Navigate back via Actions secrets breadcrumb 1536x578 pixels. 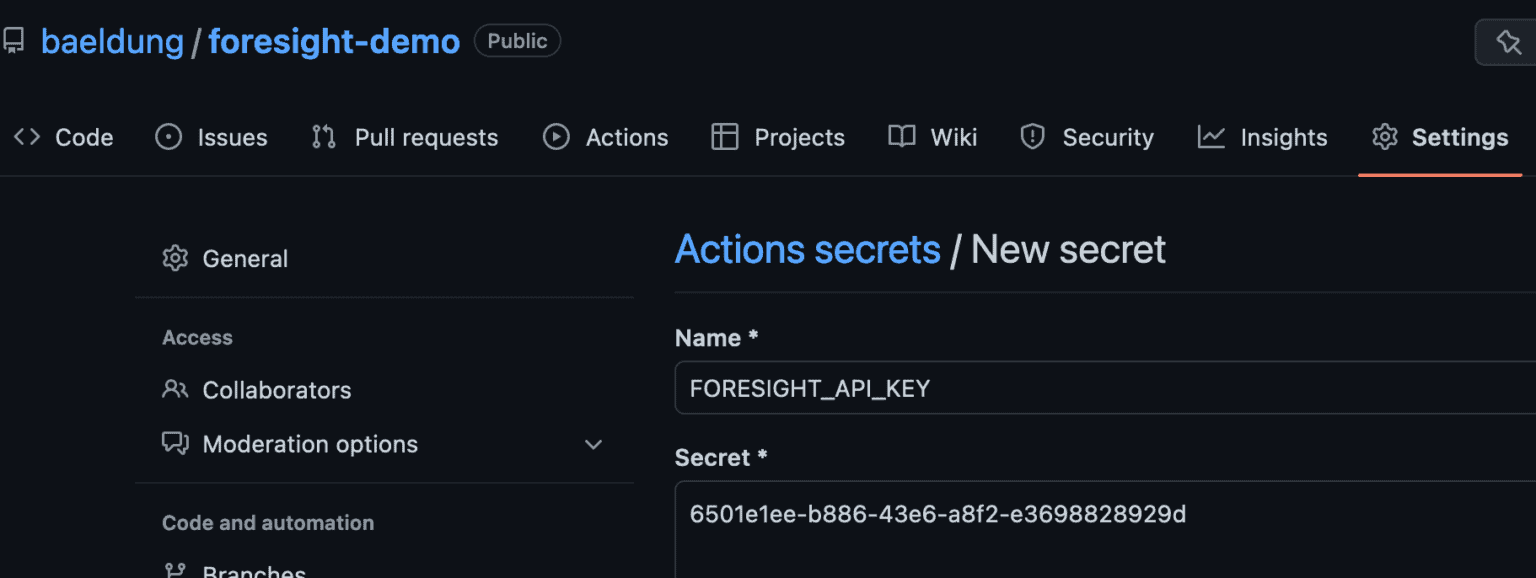[808, 249]
